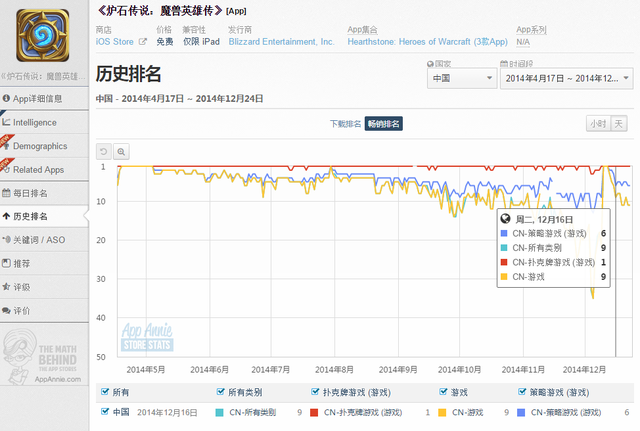Click the icon next to Related Apps

click(x=6, y=169)
